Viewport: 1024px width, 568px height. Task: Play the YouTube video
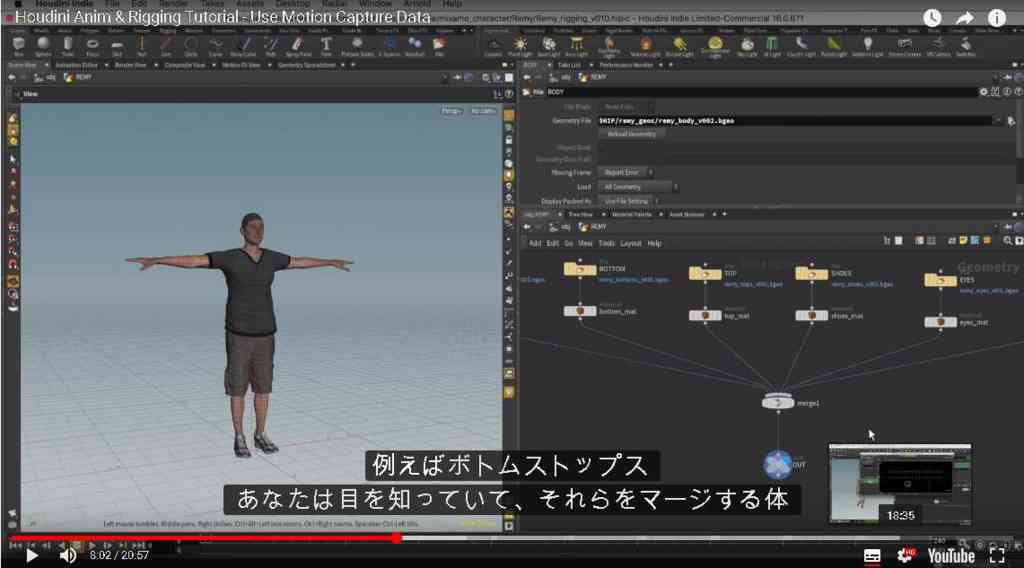pos(31,556)
